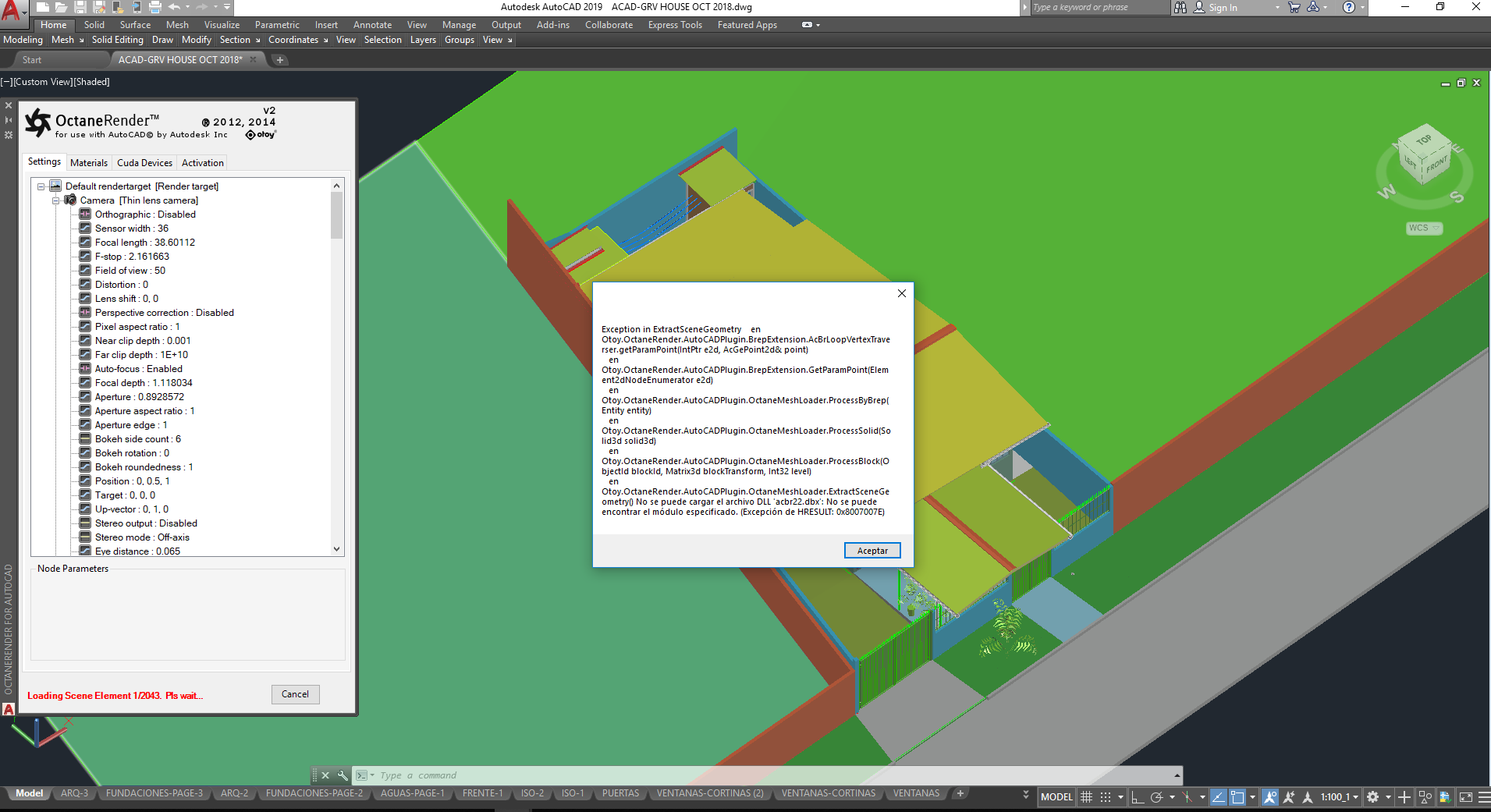The width and height of the screenshot is (1491, 812).
Task: Open the Autodesk App Store cart icon
Action: click(1294, 7)
